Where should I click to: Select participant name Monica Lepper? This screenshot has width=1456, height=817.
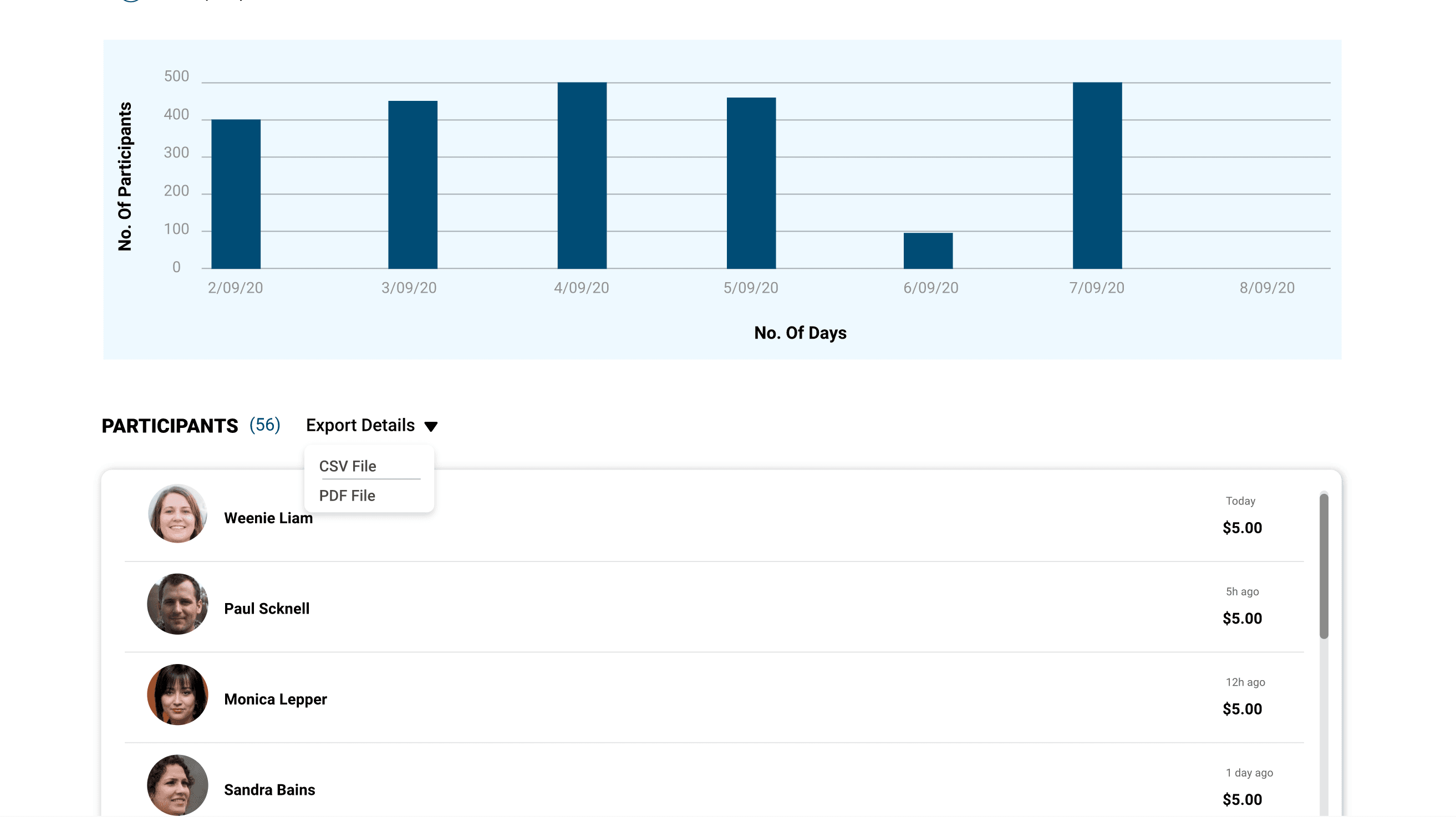pyautogui.click(x=275, y=699)
